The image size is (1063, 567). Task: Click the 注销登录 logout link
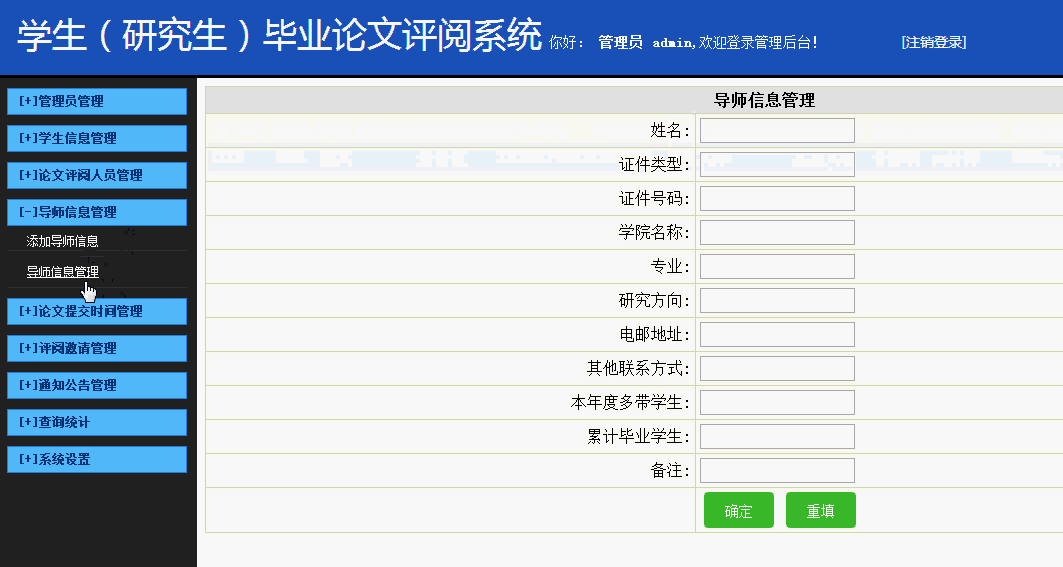tap(933, 42)
